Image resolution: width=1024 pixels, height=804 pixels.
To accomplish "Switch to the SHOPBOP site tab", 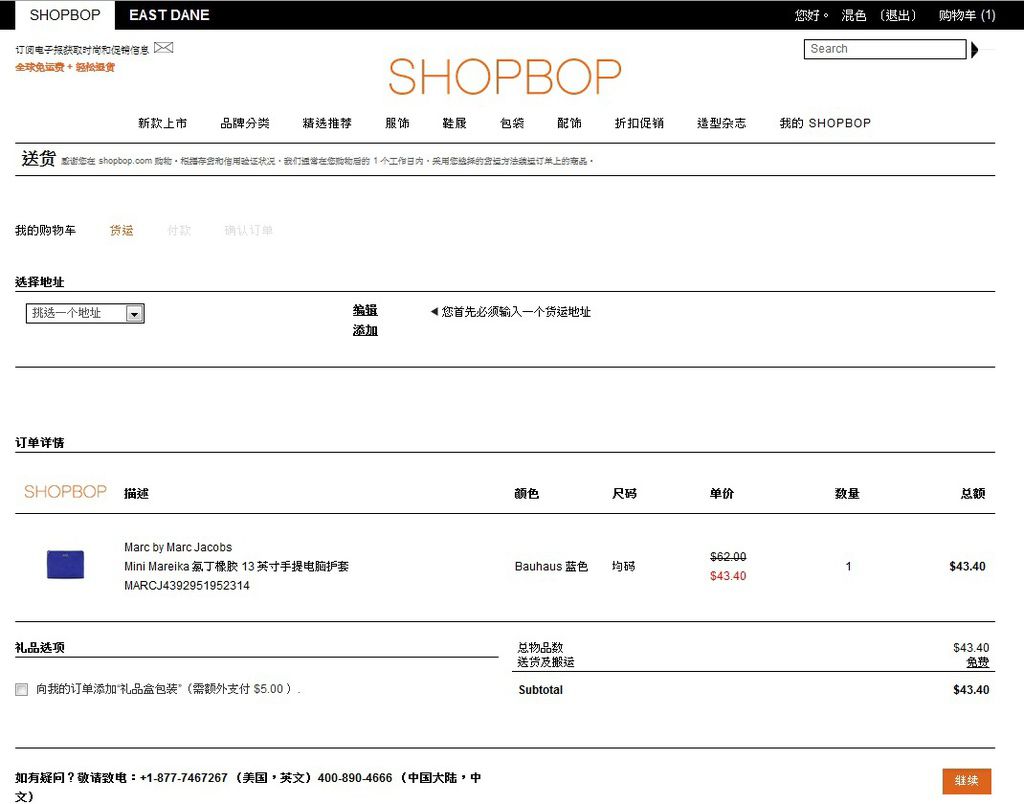I will click(x=65, y=15).
